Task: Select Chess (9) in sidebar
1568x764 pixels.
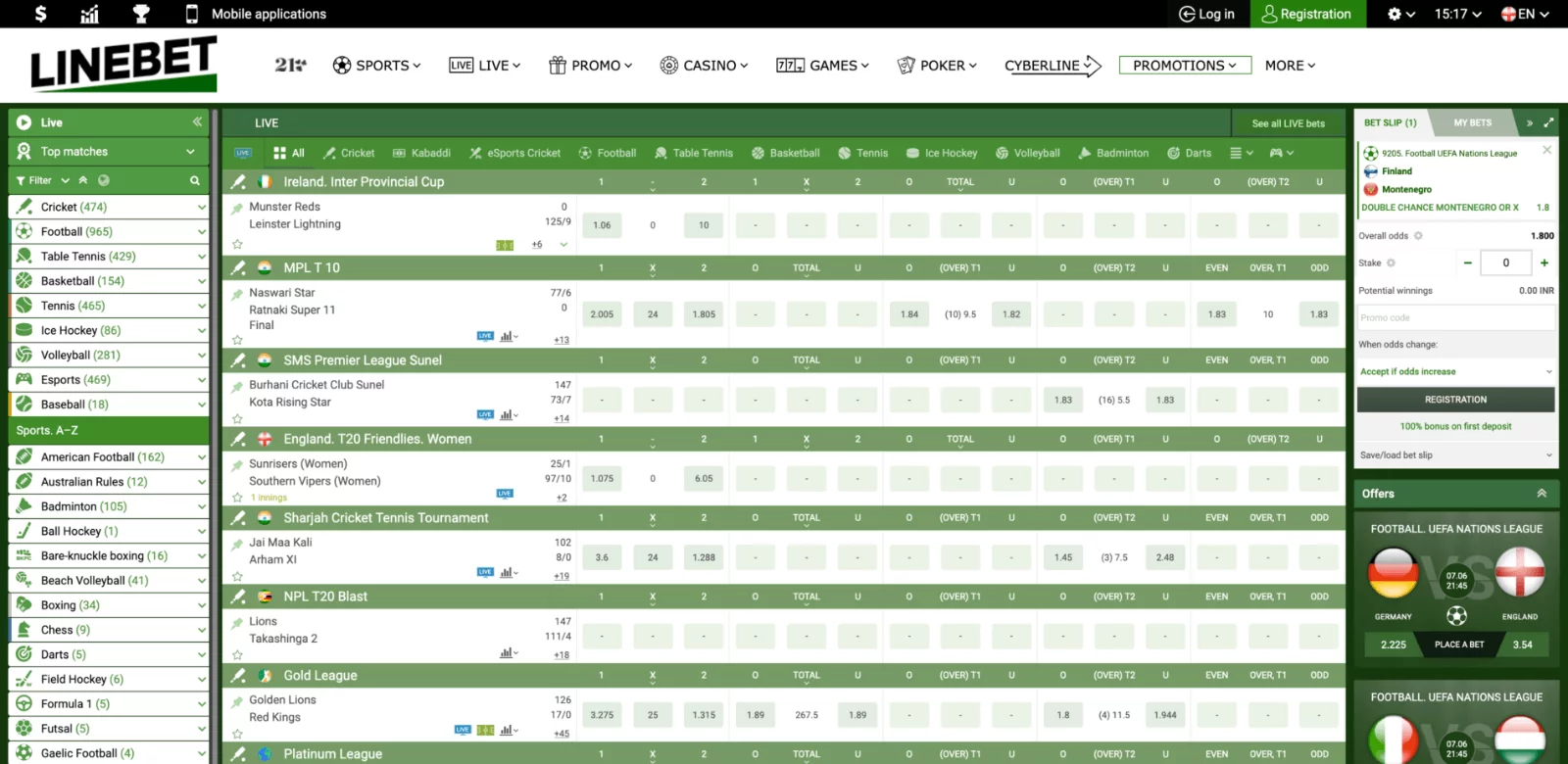Action: [109, 630]
